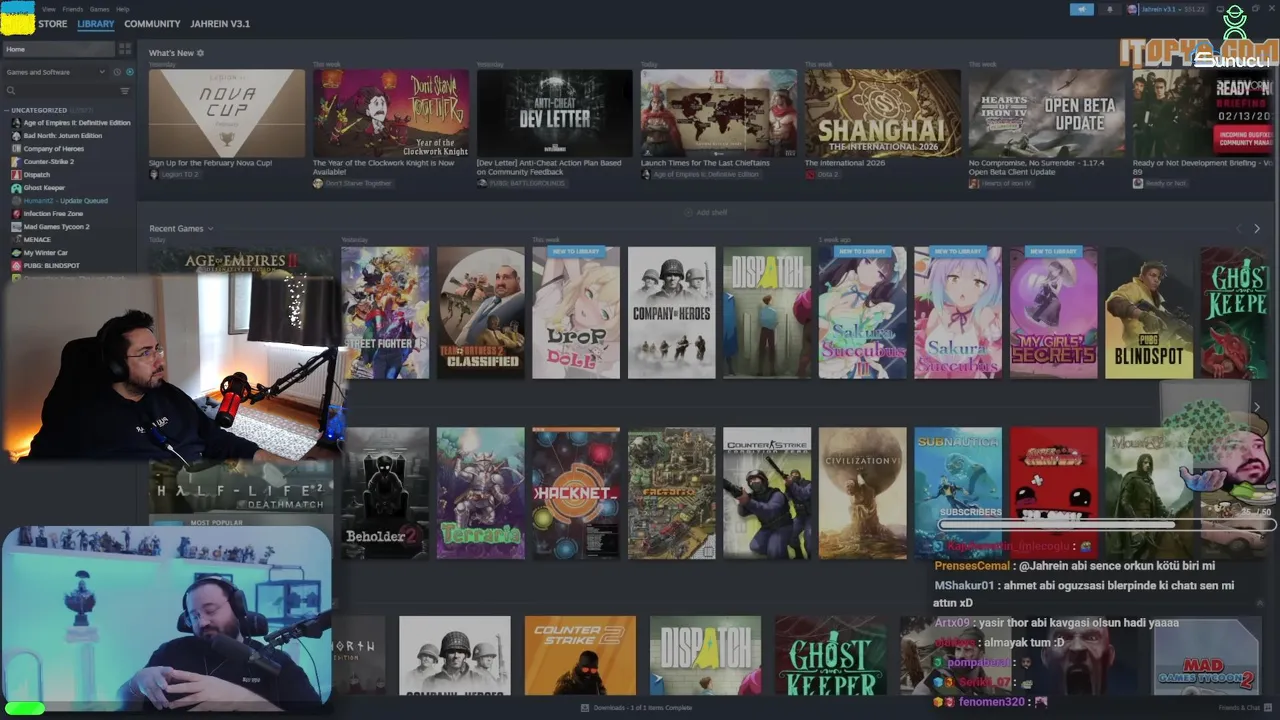Open Hacknet game cover

tap(576, 493)
